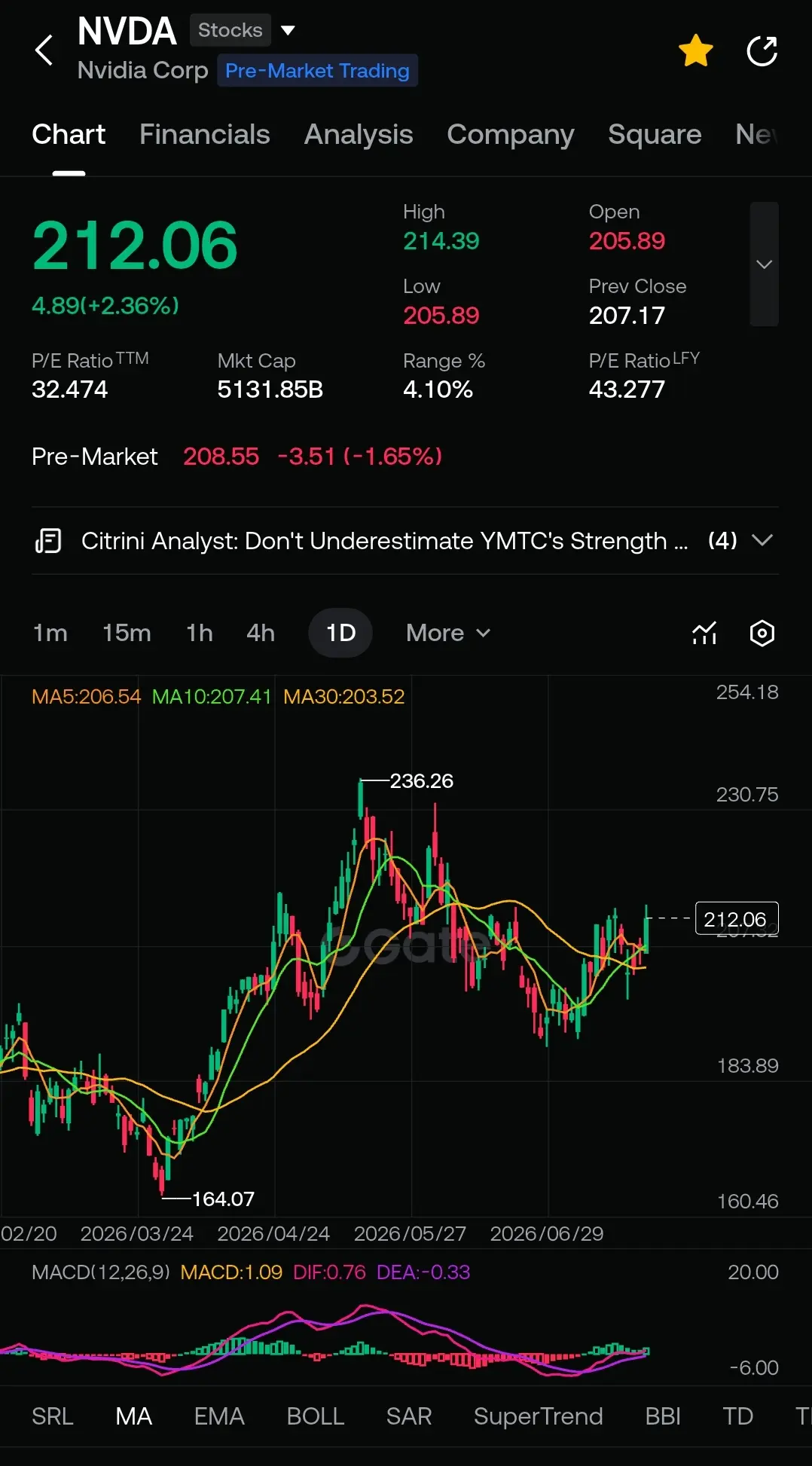This screenshot has height=1466, width=812.
Task: Open the share icon
Action: tap(762, 50)
